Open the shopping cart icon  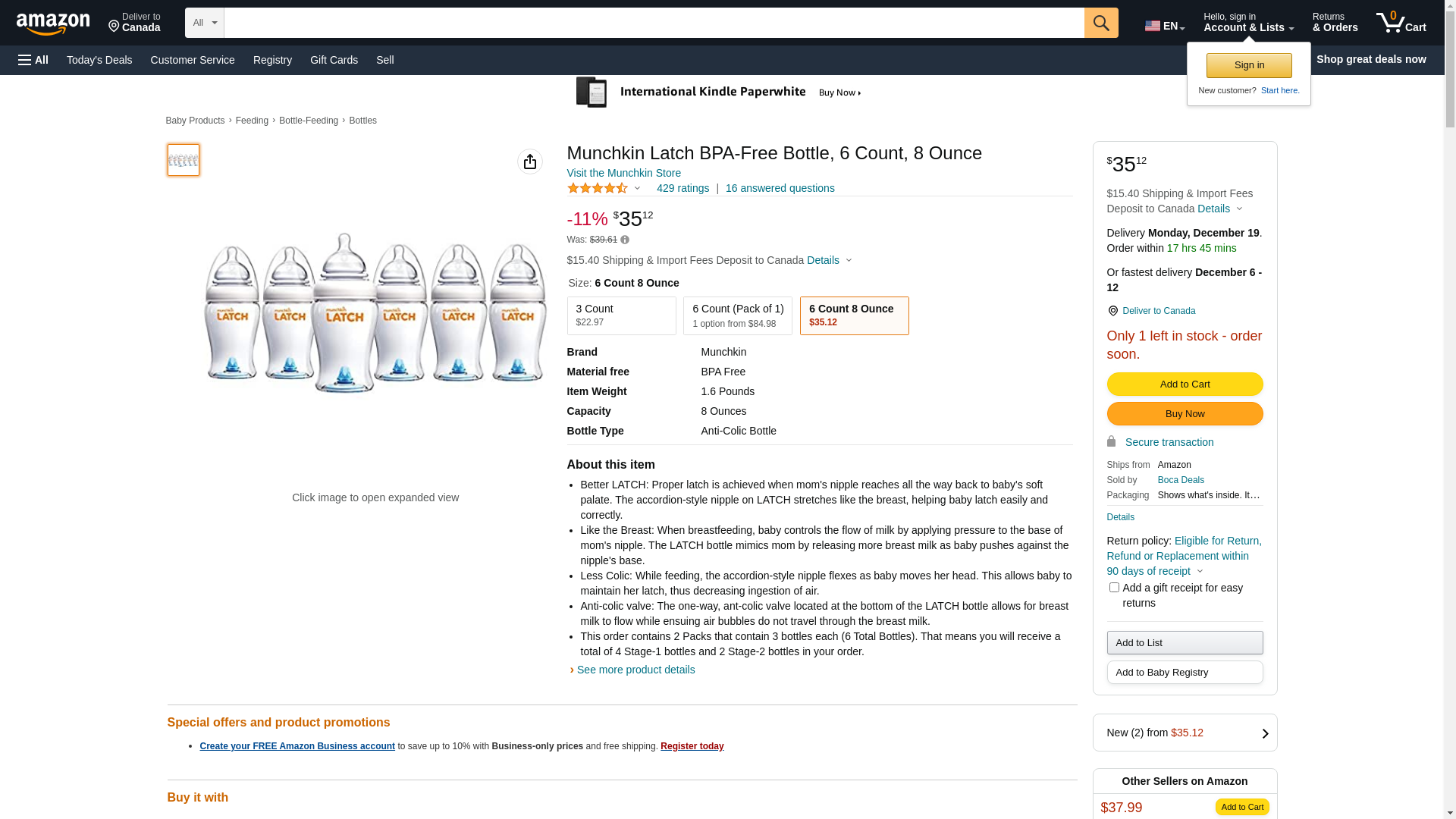click(x=1401, y=23)
